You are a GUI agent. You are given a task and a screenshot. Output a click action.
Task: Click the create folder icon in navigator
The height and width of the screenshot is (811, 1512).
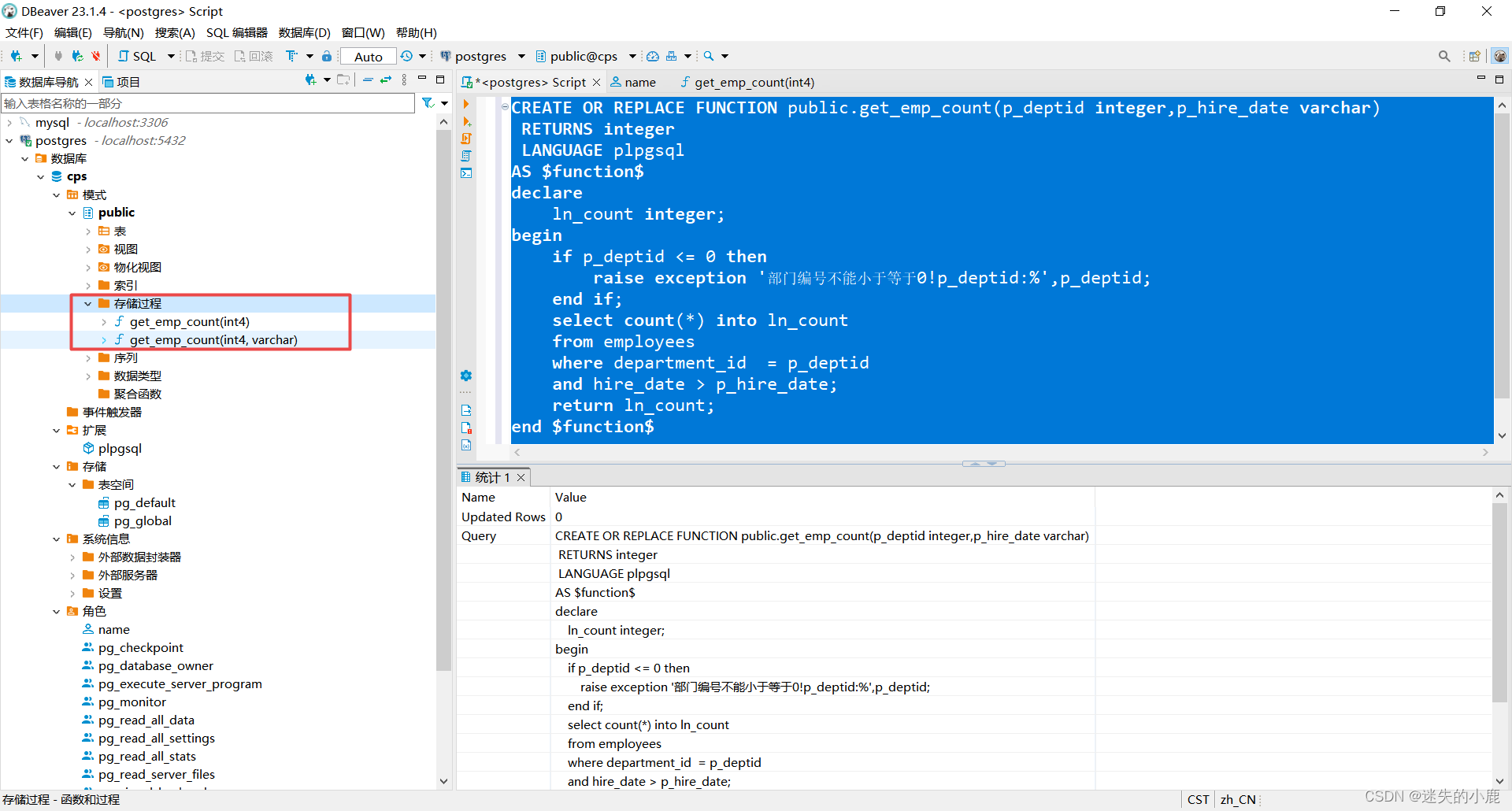[x=343, y=80]
